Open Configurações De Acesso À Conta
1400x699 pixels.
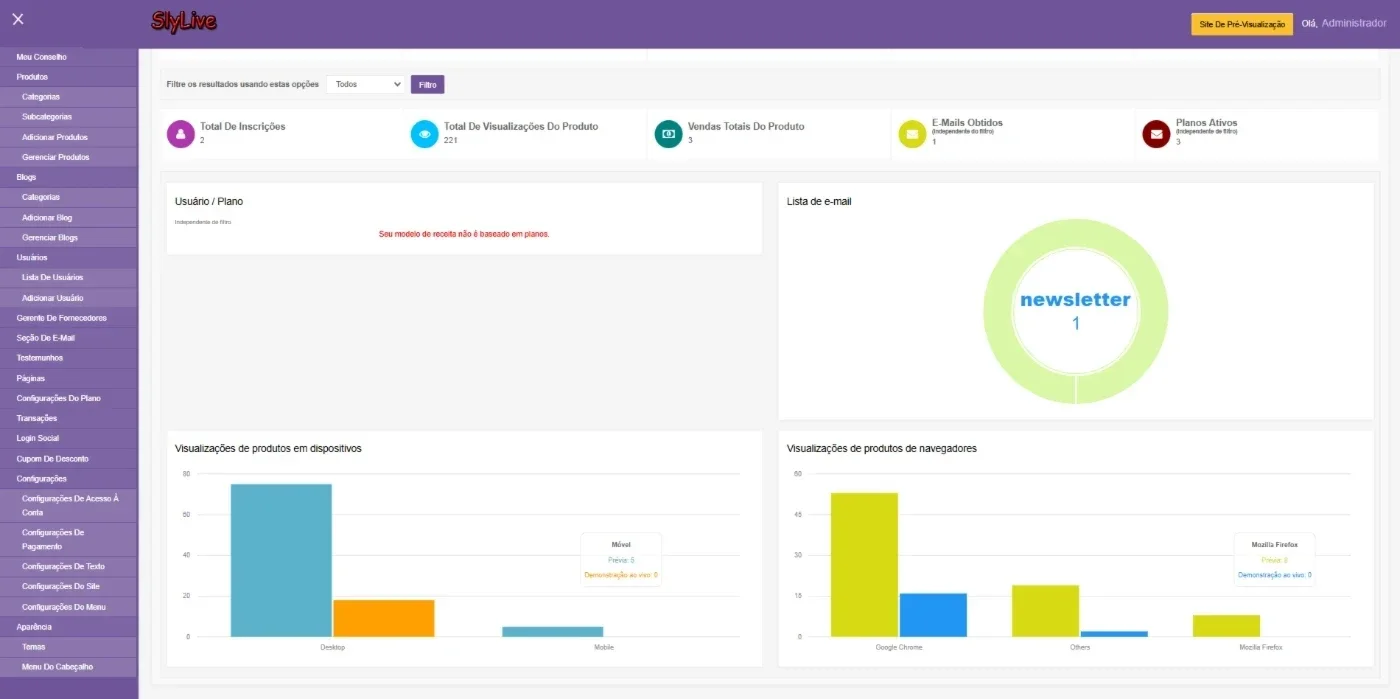point(68,505)
